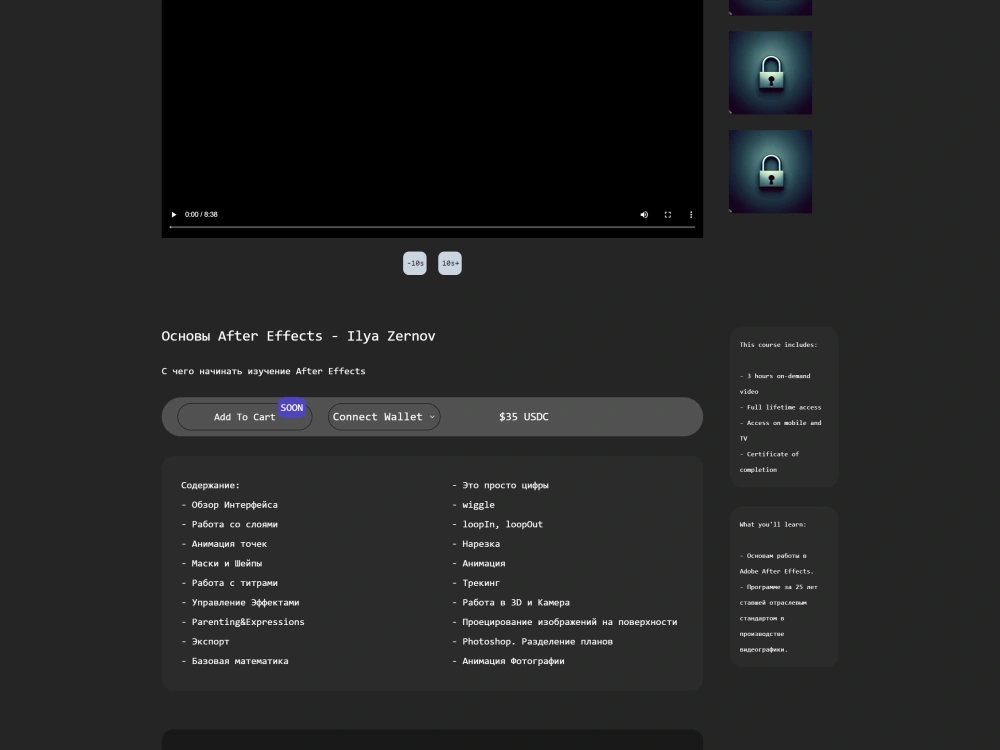Click the Обзор Интерфейса item

click(230, 505)
